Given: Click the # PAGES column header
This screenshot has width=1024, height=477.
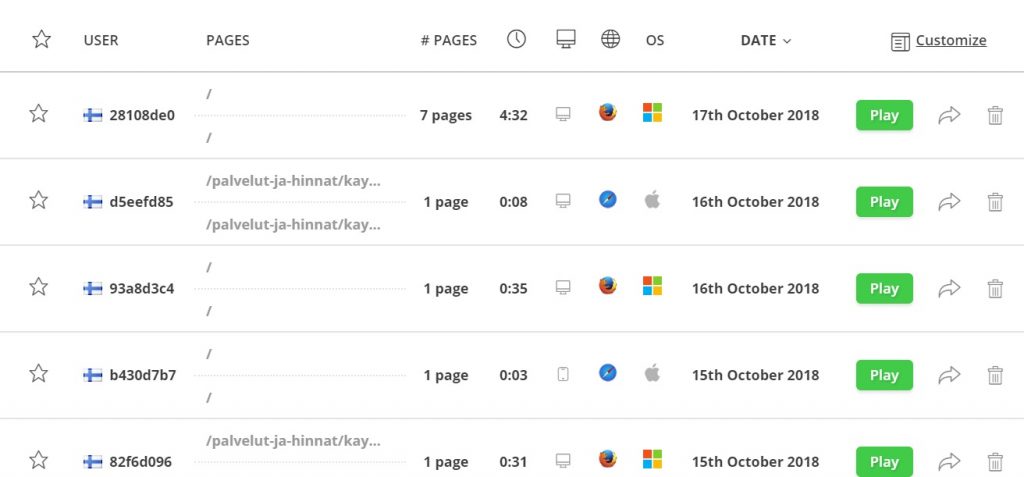Looking at the screenshot, I should (449, 41).
